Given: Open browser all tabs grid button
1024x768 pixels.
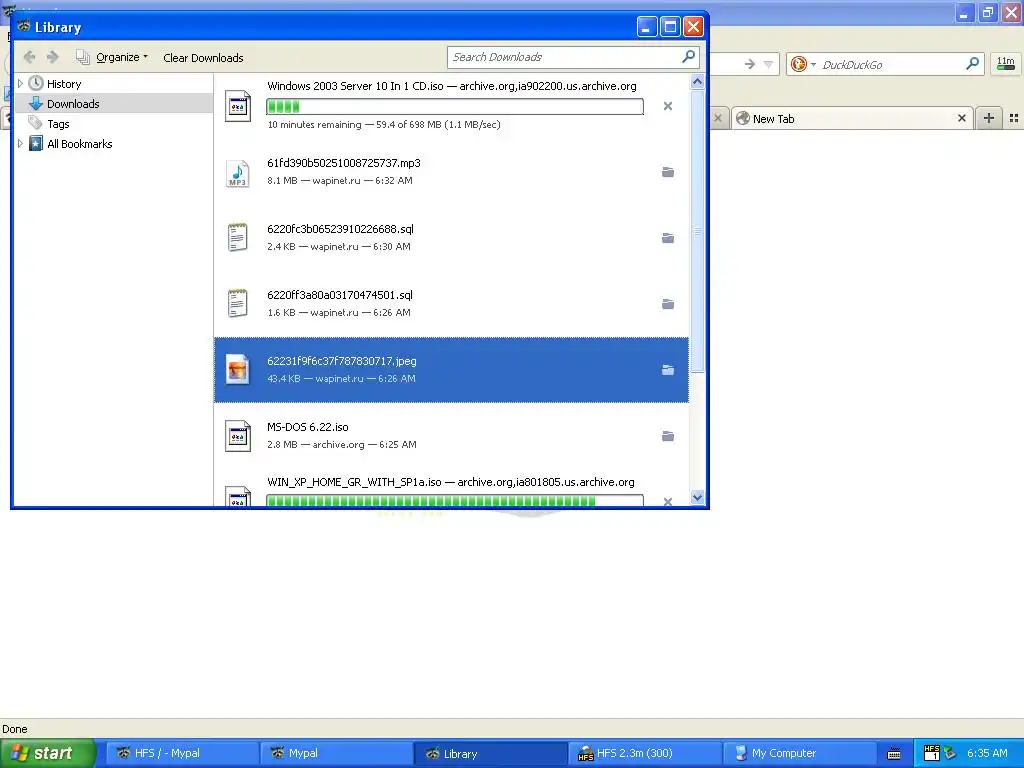Looking at the screenshot, I should (1014, 118).
